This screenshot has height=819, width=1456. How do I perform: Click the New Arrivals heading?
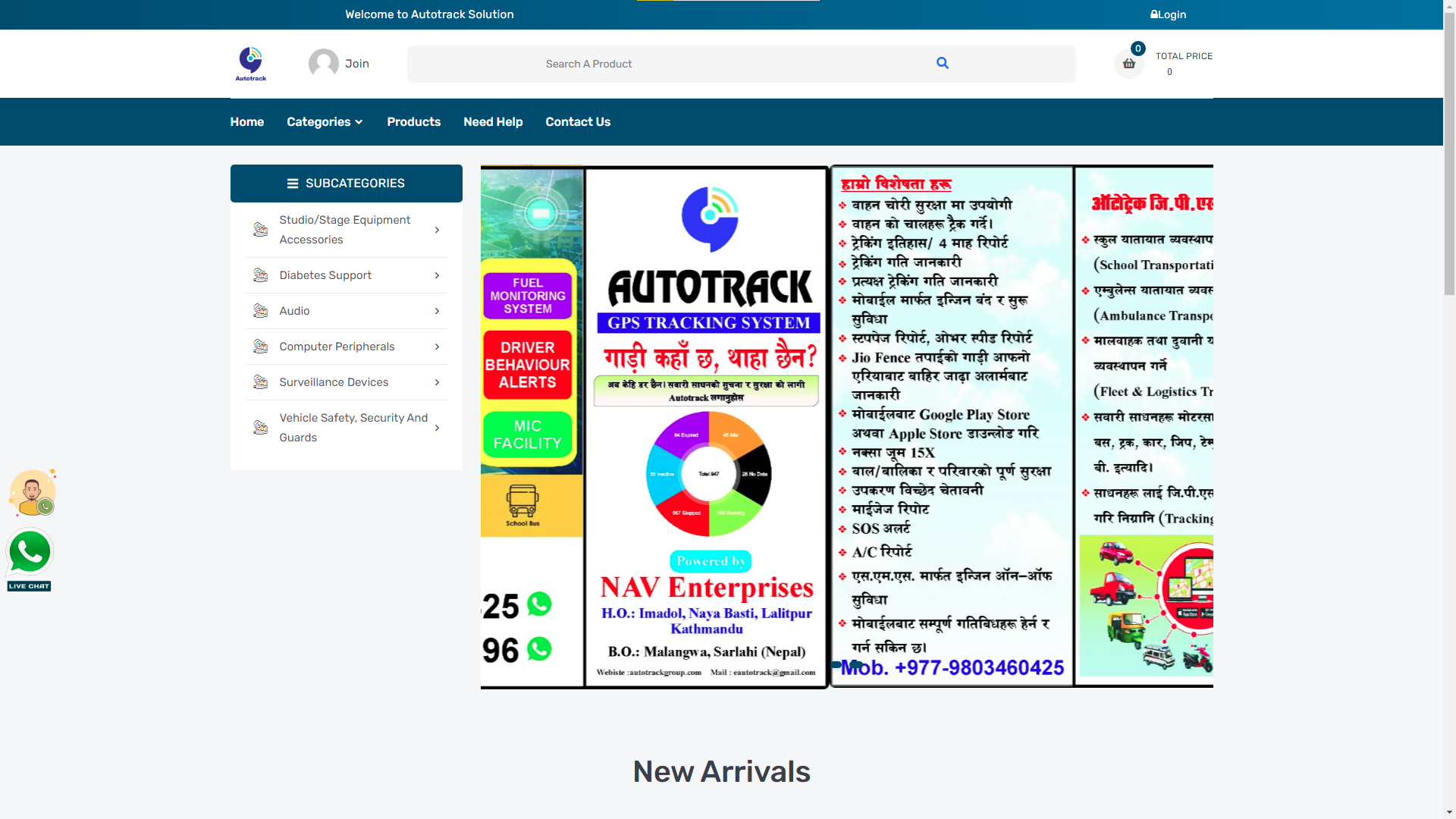tap(721, 771)
